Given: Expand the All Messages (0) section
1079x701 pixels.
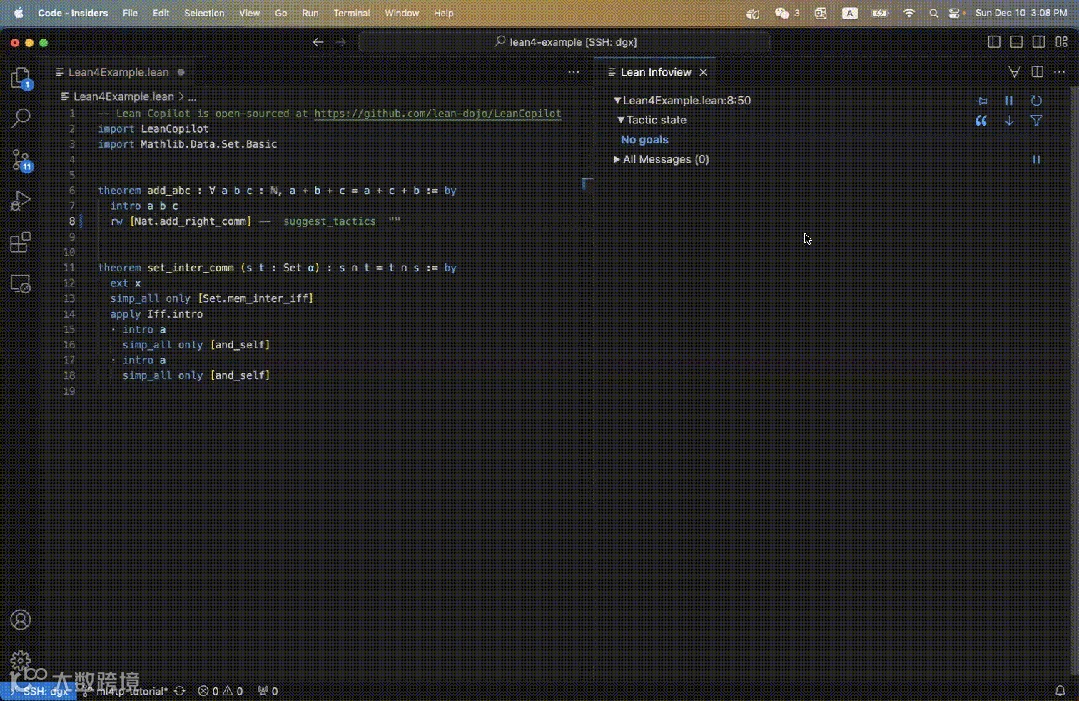Looking at the screenshot, I should 617,160.
